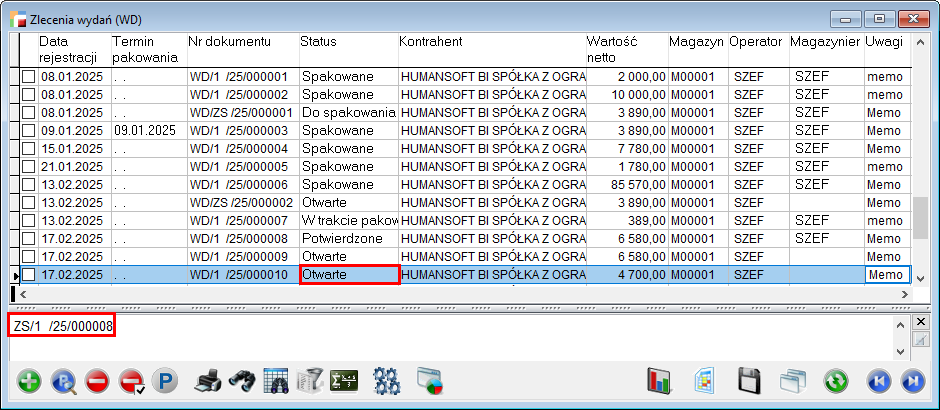940x410 pixels.
Task: Tick checkbox for row WD/1 /25/000008
Action: click(x=29, y=239)
